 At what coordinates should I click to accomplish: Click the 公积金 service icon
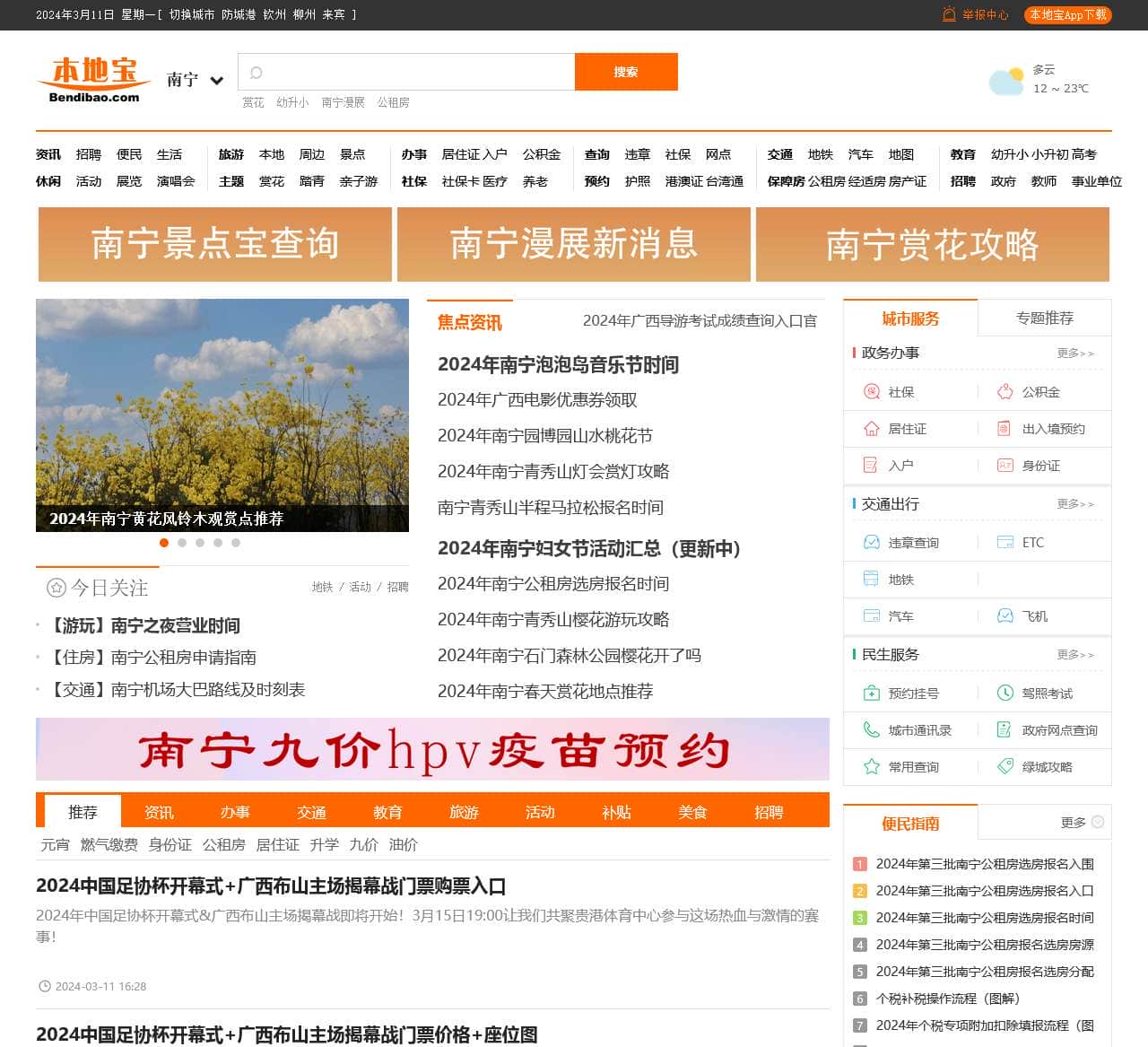(1005, 392)
